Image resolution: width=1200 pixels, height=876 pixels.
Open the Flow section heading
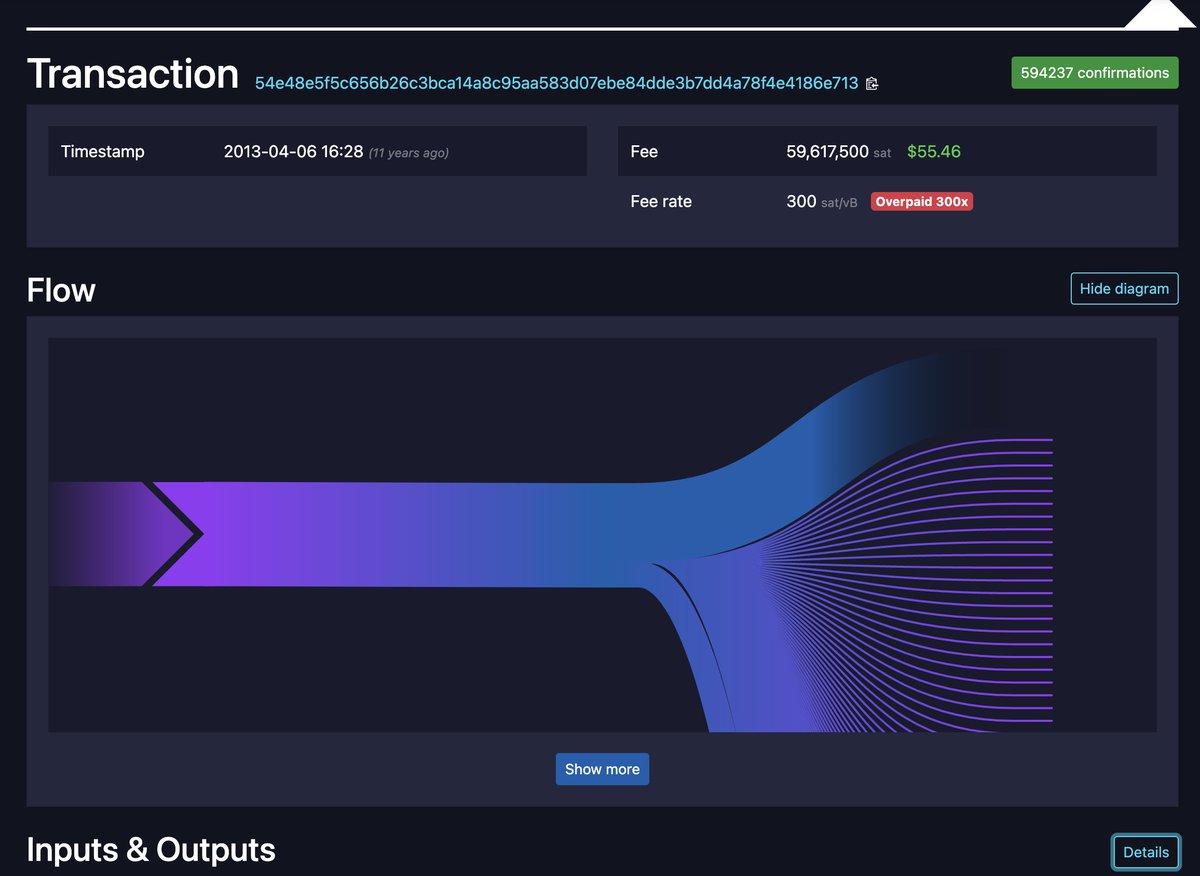pos(60,290)
